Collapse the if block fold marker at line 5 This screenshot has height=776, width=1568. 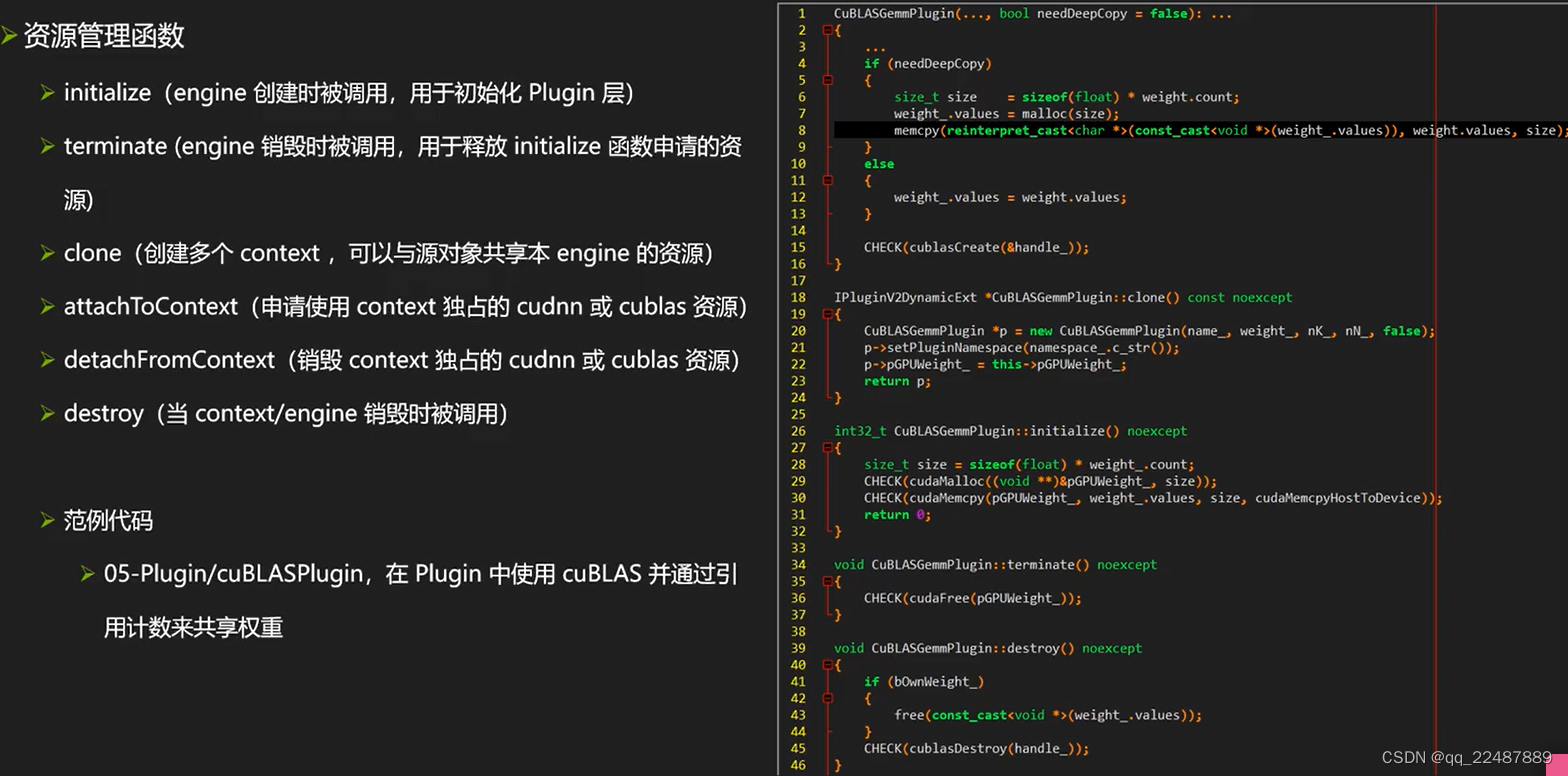[827, 80]
